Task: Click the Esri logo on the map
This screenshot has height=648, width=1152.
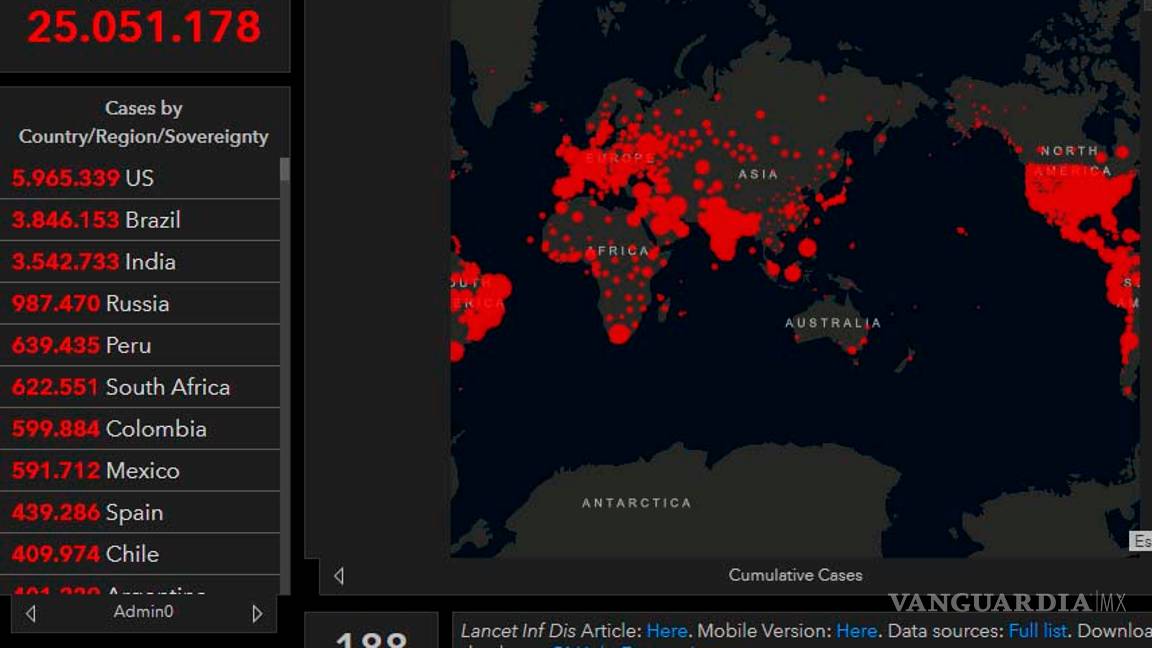Action: [1141, 541]
